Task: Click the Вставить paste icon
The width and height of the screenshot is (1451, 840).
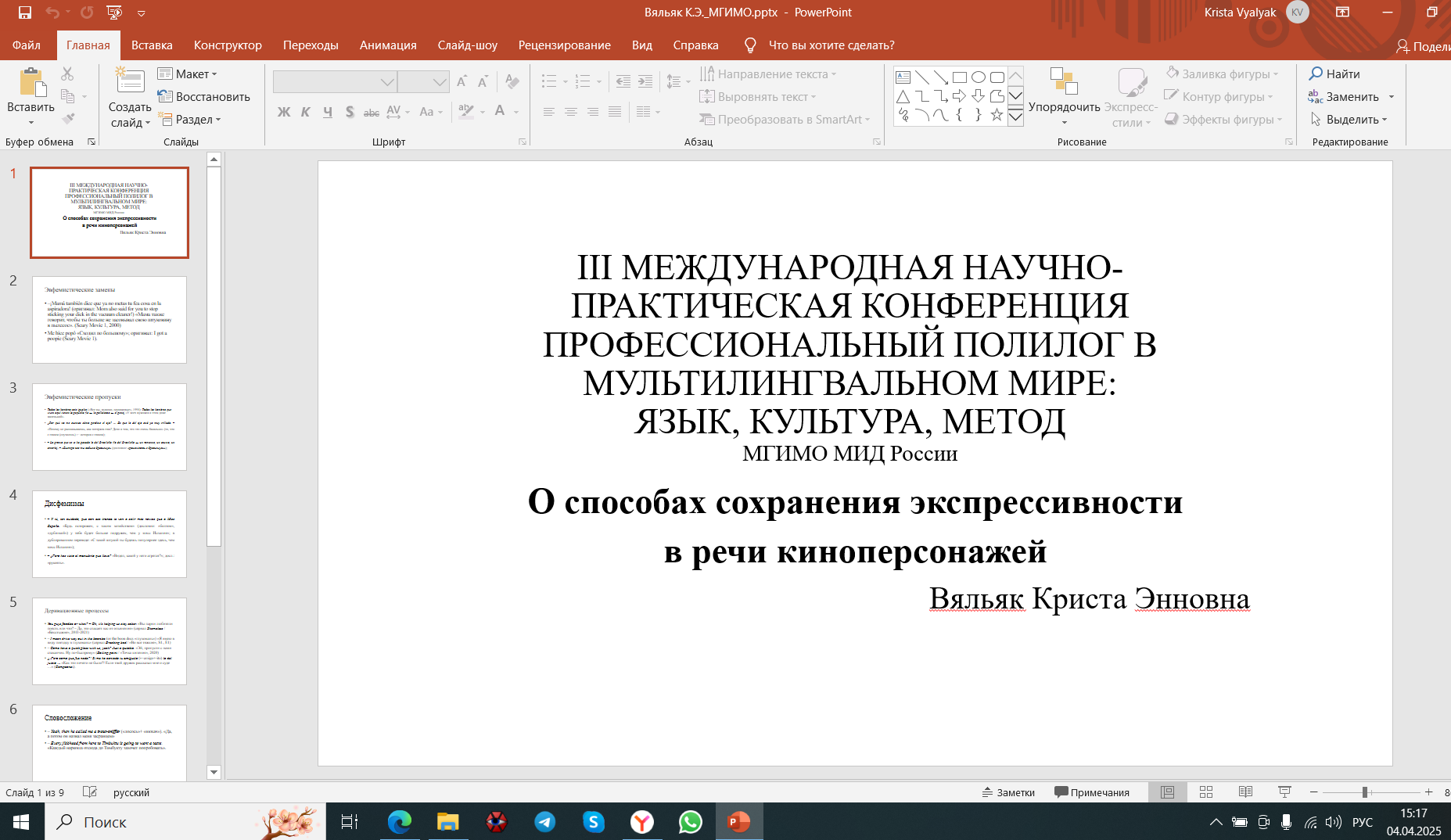Action: tap(31, 82)
